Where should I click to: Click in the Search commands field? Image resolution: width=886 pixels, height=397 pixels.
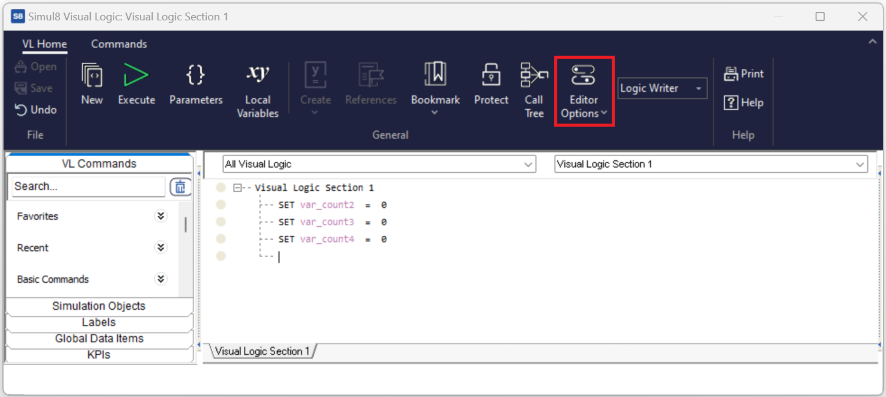tap(88, 186)
